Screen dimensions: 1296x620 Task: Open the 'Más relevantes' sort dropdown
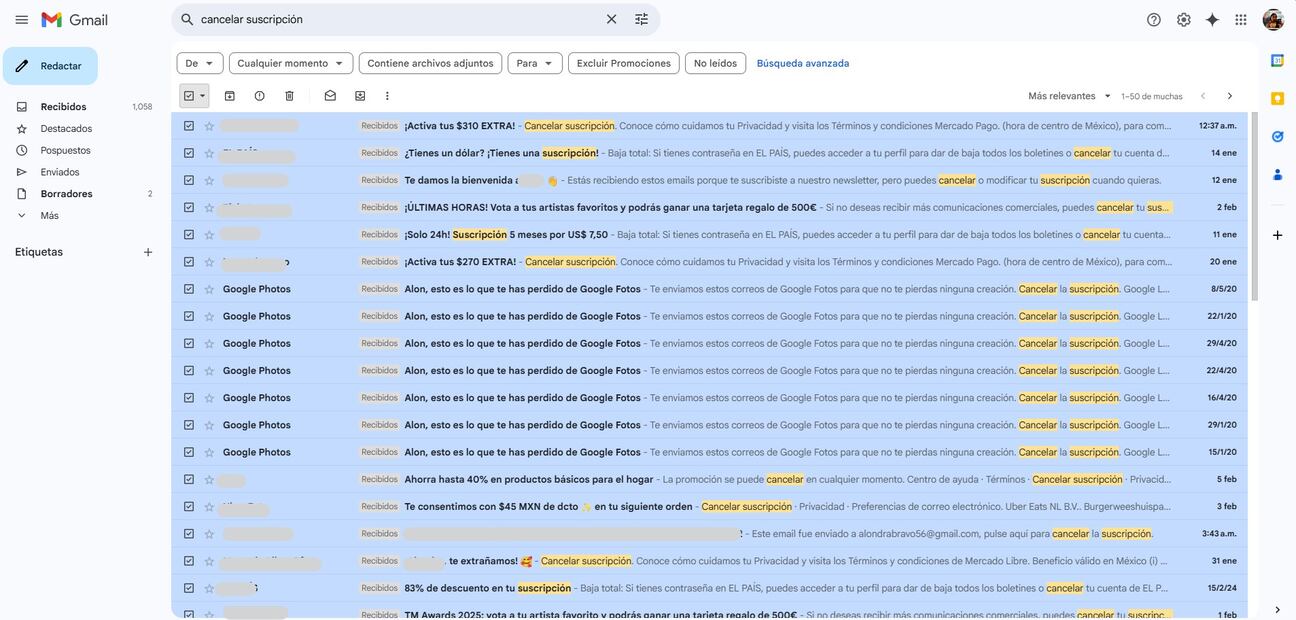click(1070, 96)
